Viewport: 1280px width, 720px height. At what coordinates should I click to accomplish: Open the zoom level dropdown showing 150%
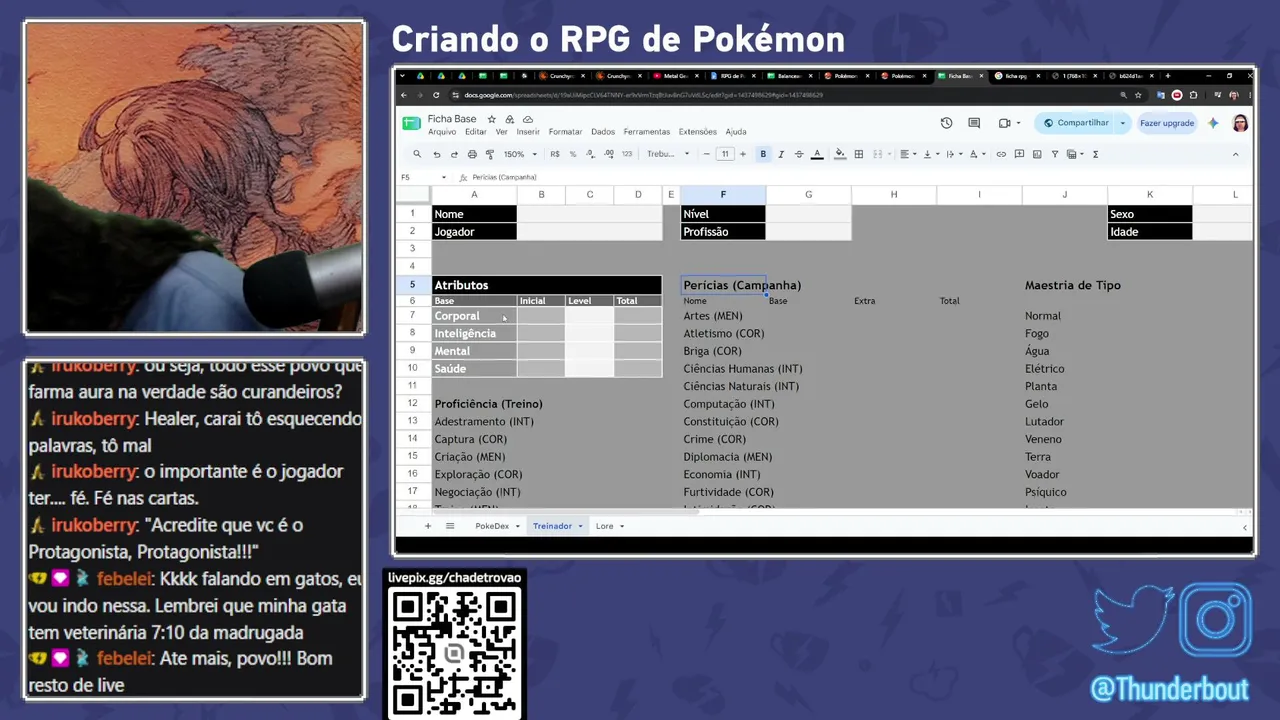(520, 154)
